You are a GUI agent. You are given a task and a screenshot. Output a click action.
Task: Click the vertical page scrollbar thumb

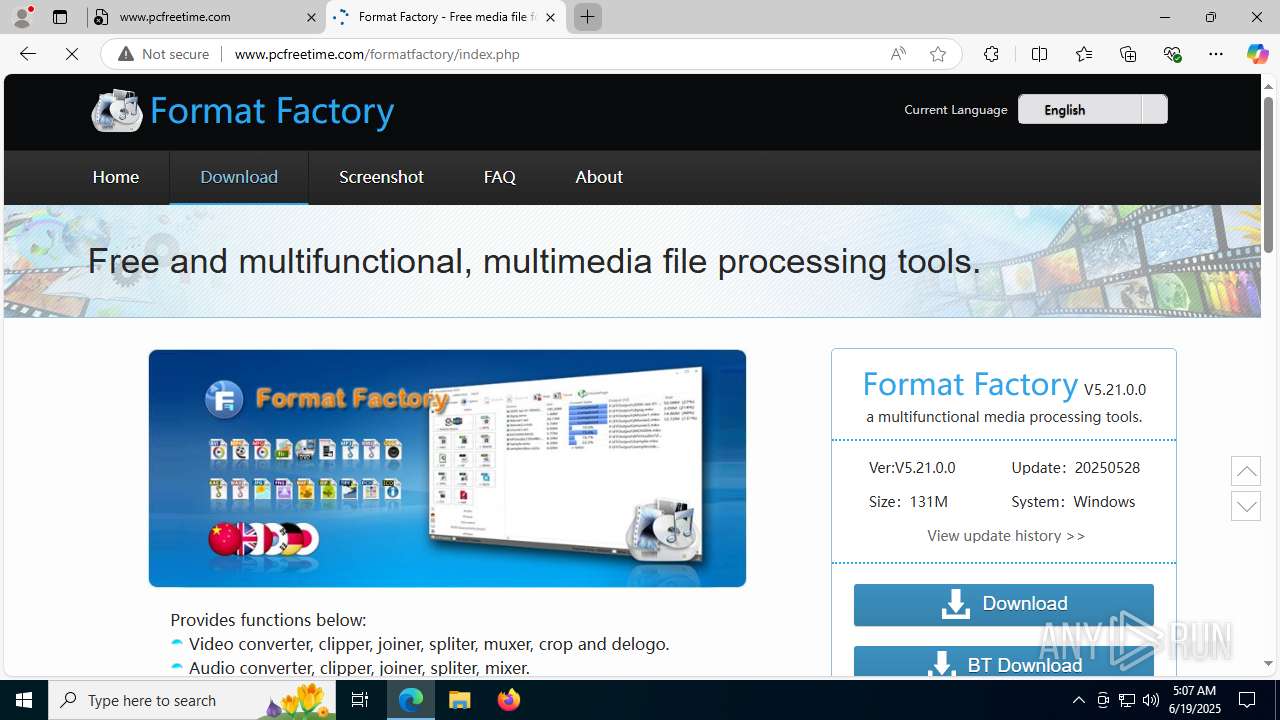(x=1268, y=175)
